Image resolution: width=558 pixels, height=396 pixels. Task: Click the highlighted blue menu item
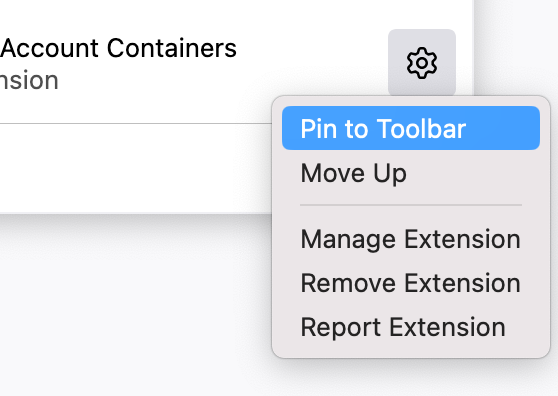pyautogui.click(x=411, y=128)
